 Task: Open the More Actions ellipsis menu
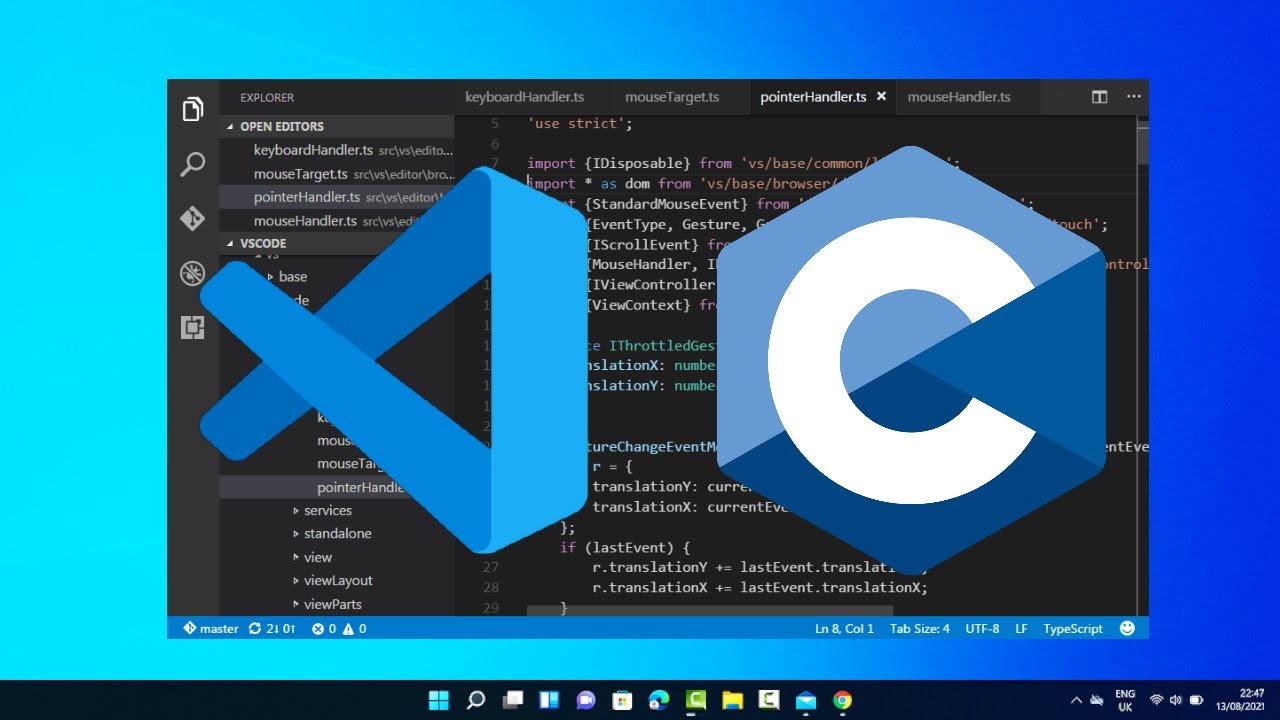[1134, 97]
